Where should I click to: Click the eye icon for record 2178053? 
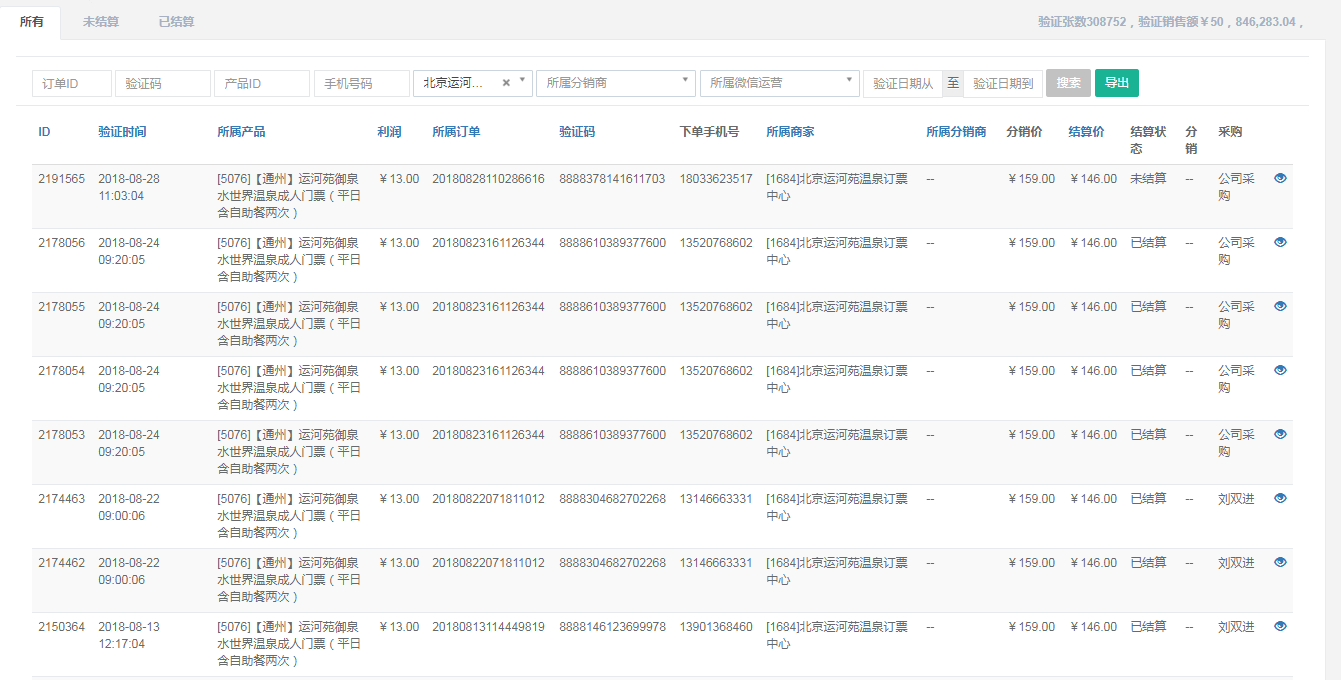[1280, 434]
